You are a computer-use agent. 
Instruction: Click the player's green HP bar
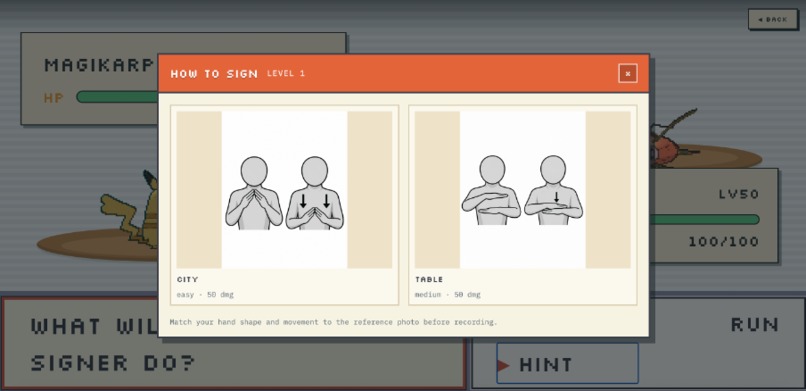pyautogui.click(x=704, y=219)
